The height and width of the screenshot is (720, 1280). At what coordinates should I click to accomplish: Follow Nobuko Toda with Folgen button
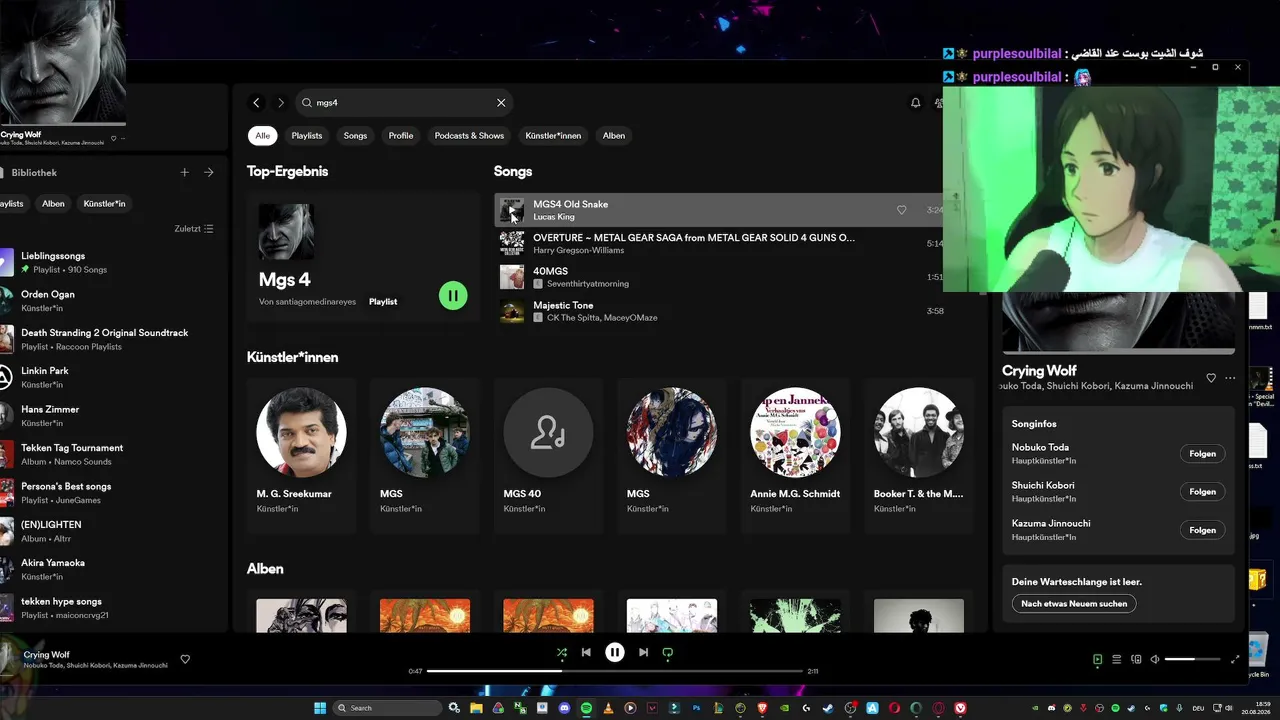pos(1202,454)
